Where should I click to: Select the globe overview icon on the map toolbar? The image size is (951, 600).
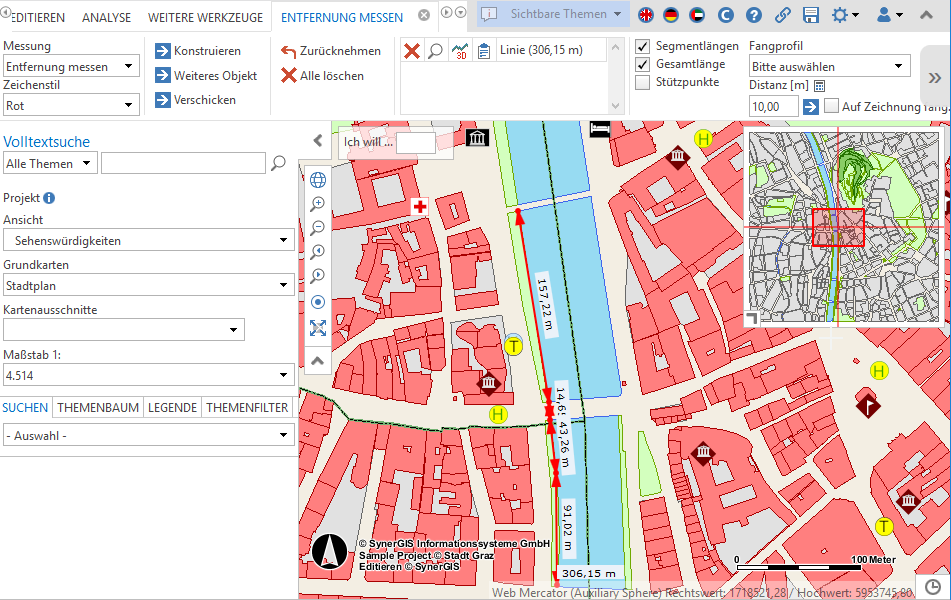click(x=317, y=180)
